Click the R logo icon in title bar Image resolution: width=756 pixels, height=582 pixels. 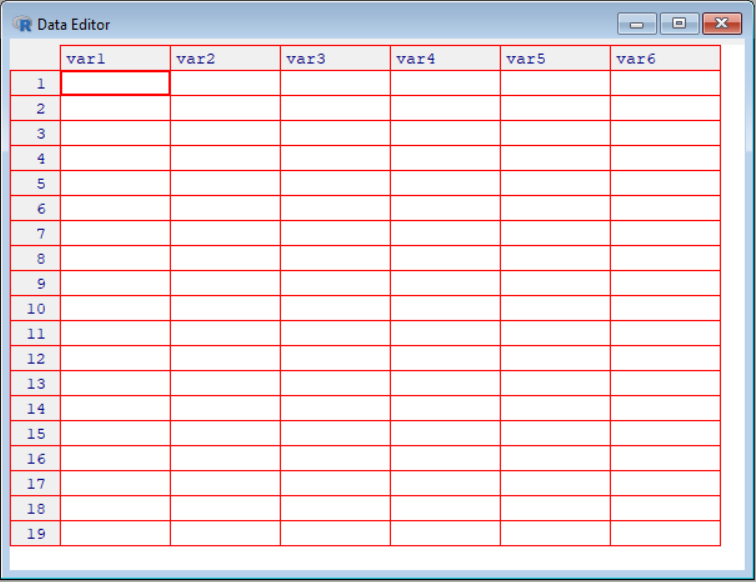pos(24,24)
